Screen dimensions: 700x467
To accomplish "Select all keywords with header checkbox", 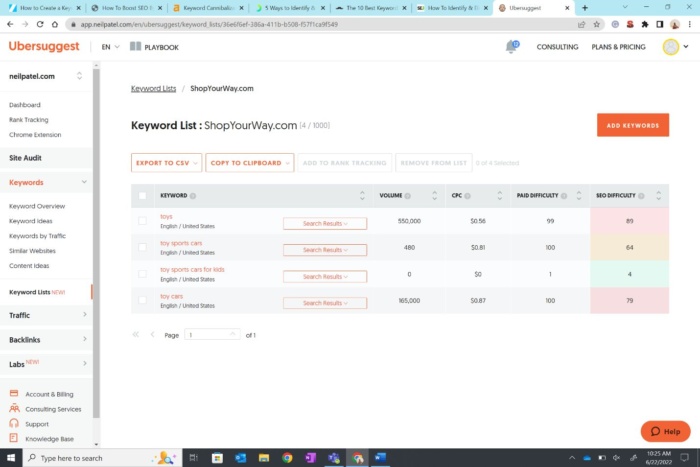I will point(142,196).
